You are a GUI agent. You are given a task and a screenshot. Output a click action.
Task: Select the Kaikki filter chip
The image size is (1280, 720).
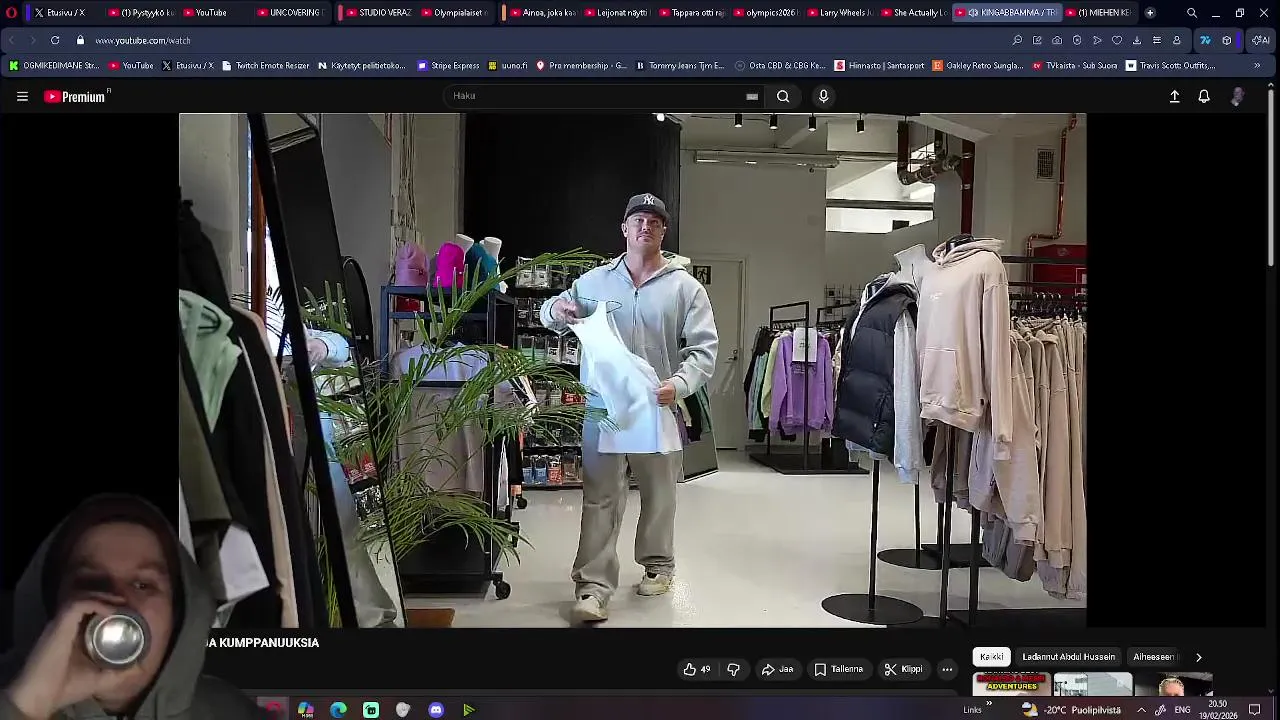coord(991,657)
